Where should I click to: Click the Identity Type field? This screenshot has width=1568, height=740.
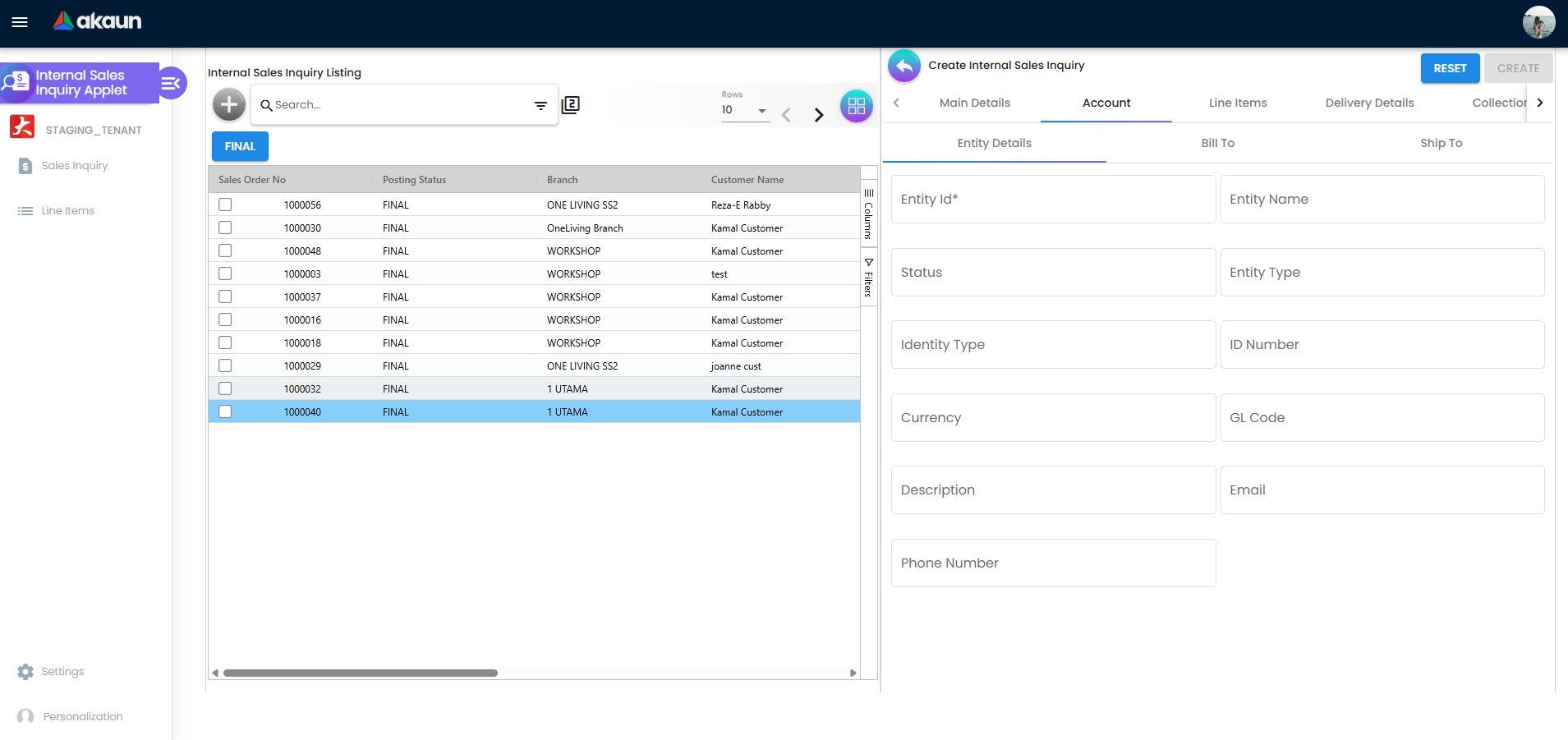click(x=1053, y=344)
